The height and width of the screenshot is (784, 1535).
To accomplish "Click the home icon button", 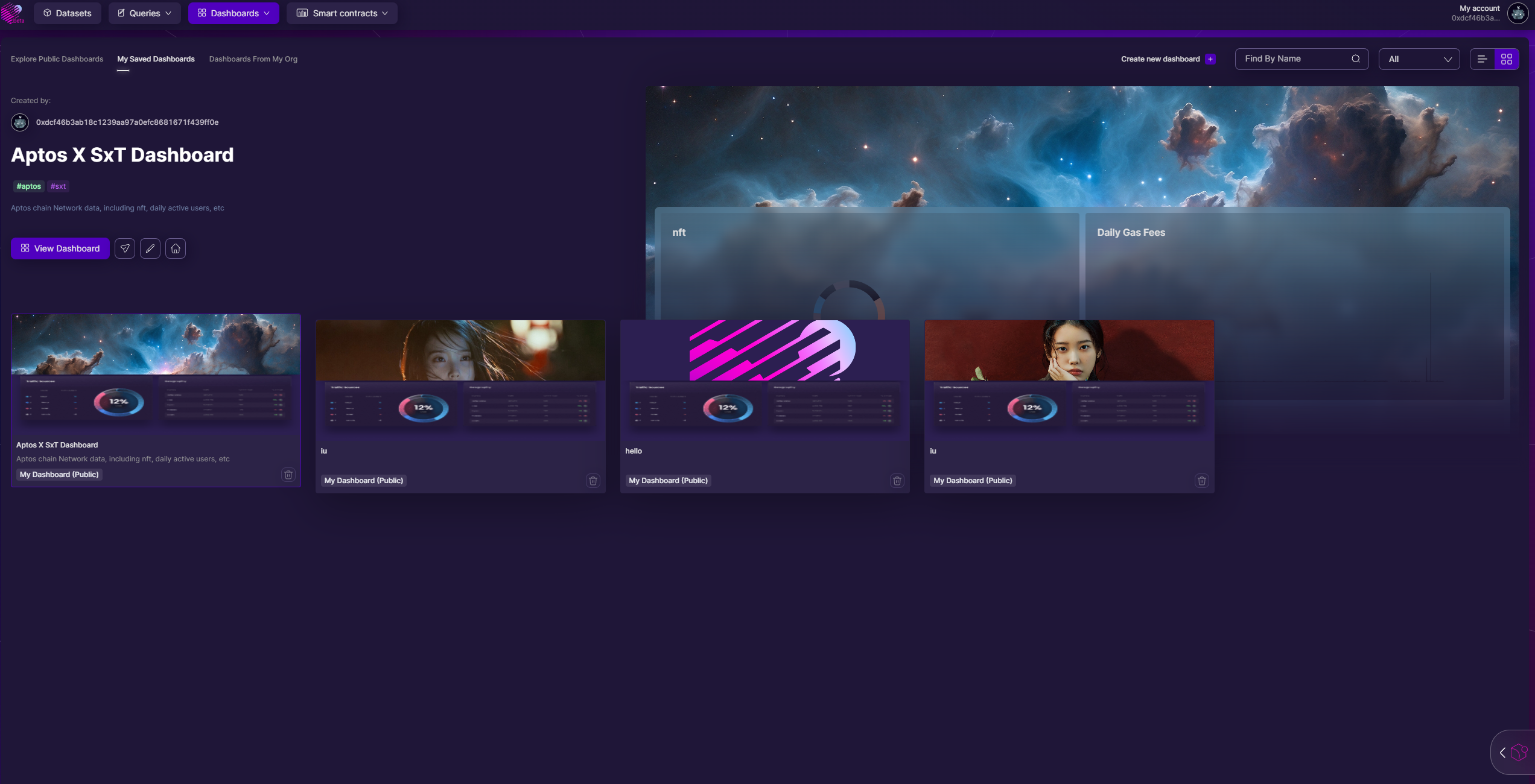I will [176, 248].
